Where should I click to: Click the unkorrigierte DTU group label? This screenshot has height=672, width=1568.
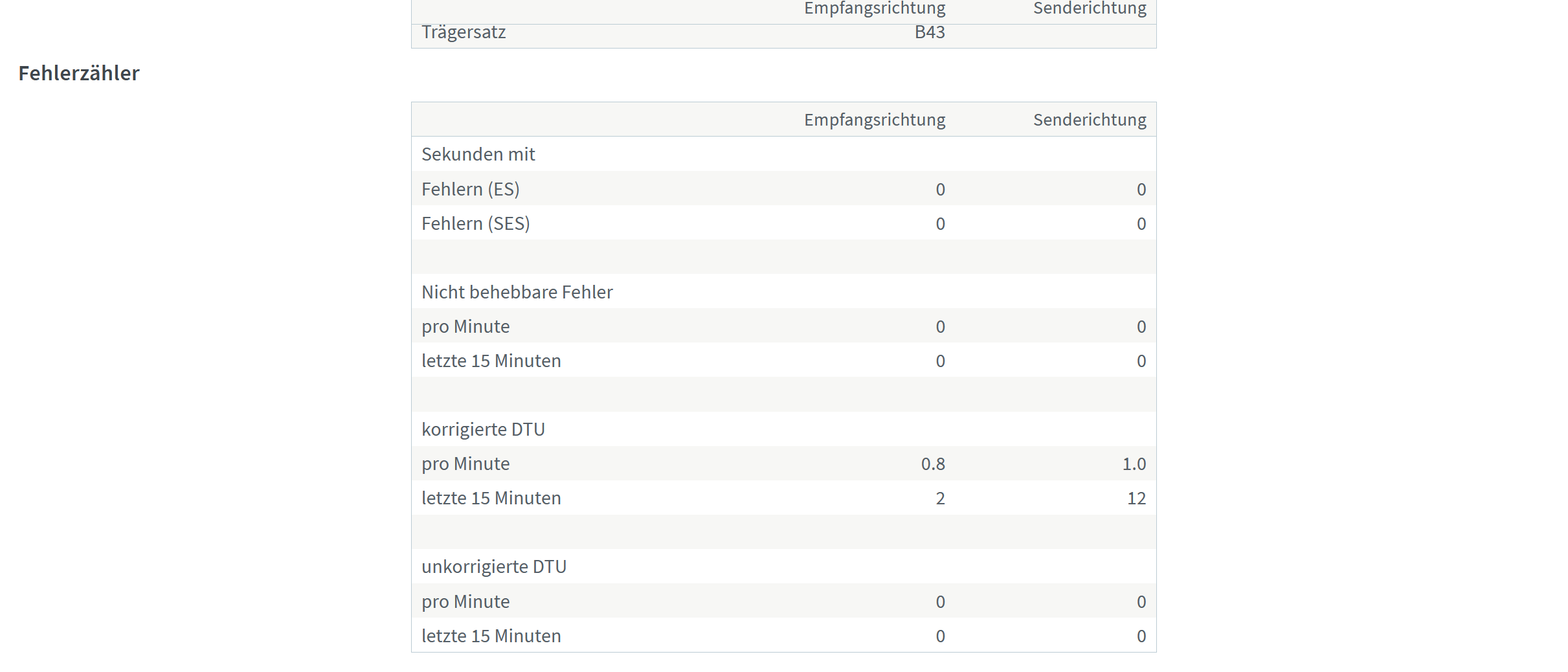[494, 566]
